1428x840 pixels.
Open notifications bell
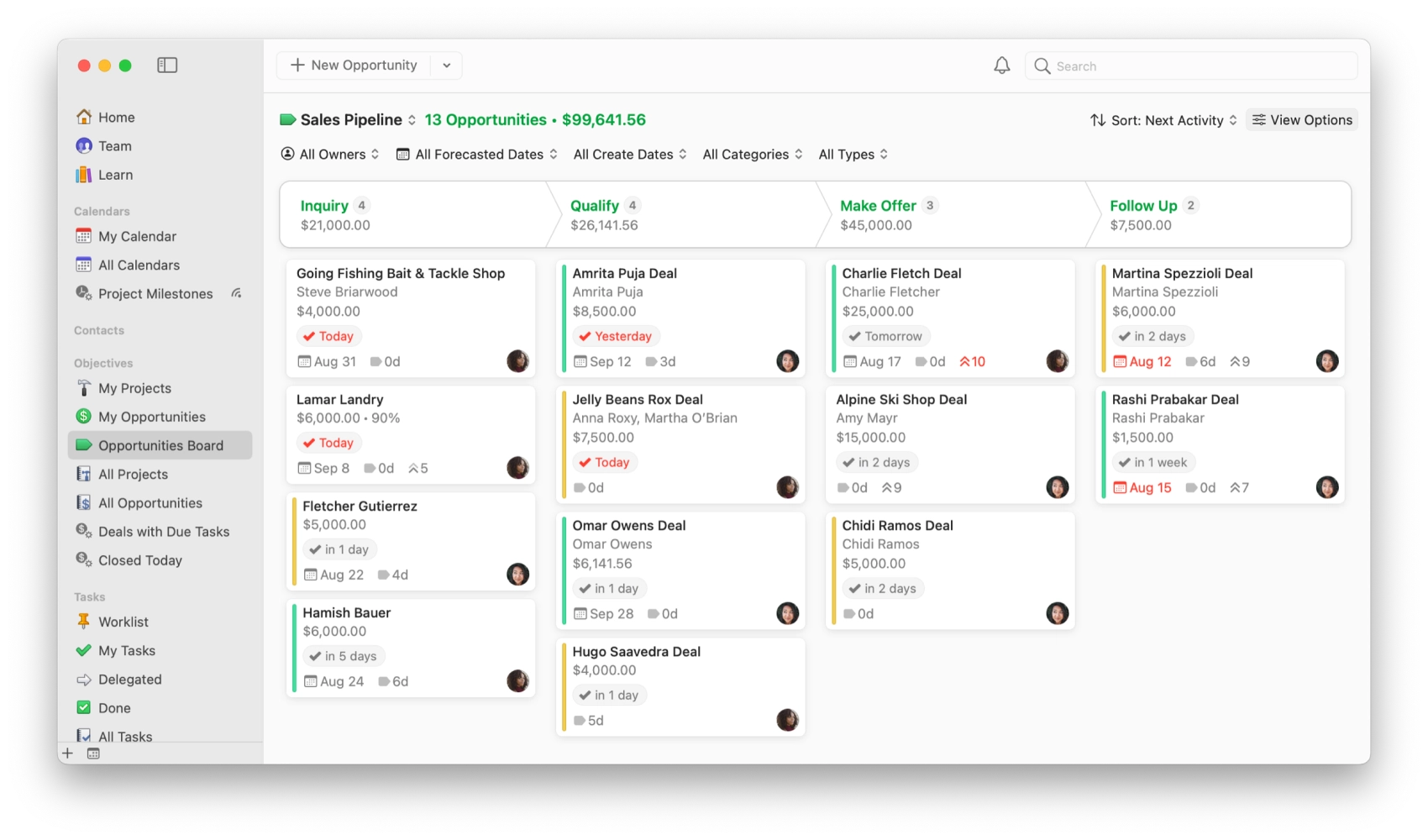pos(1002,66)
